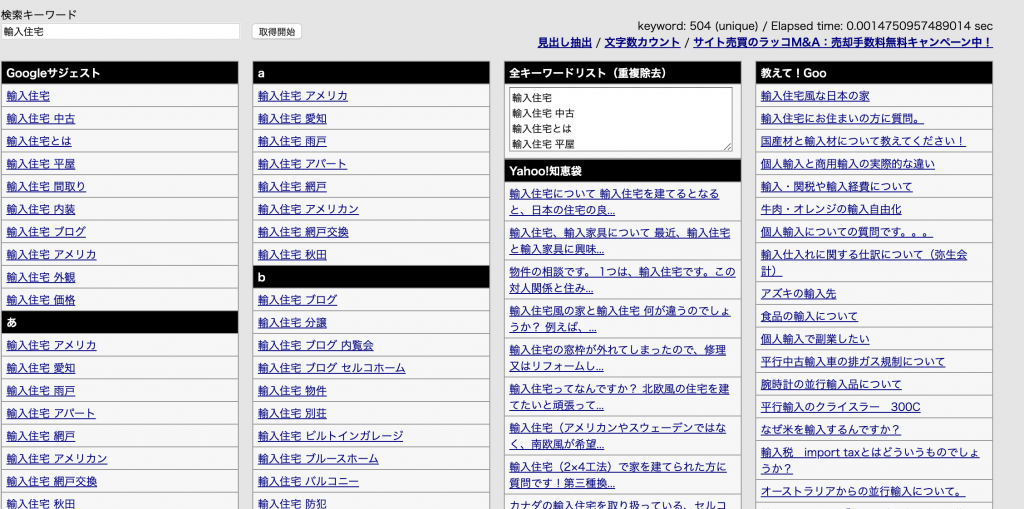1024x509 pixels.
Task: Open 輸入住宅 バルコニー link
Action: 308,482
